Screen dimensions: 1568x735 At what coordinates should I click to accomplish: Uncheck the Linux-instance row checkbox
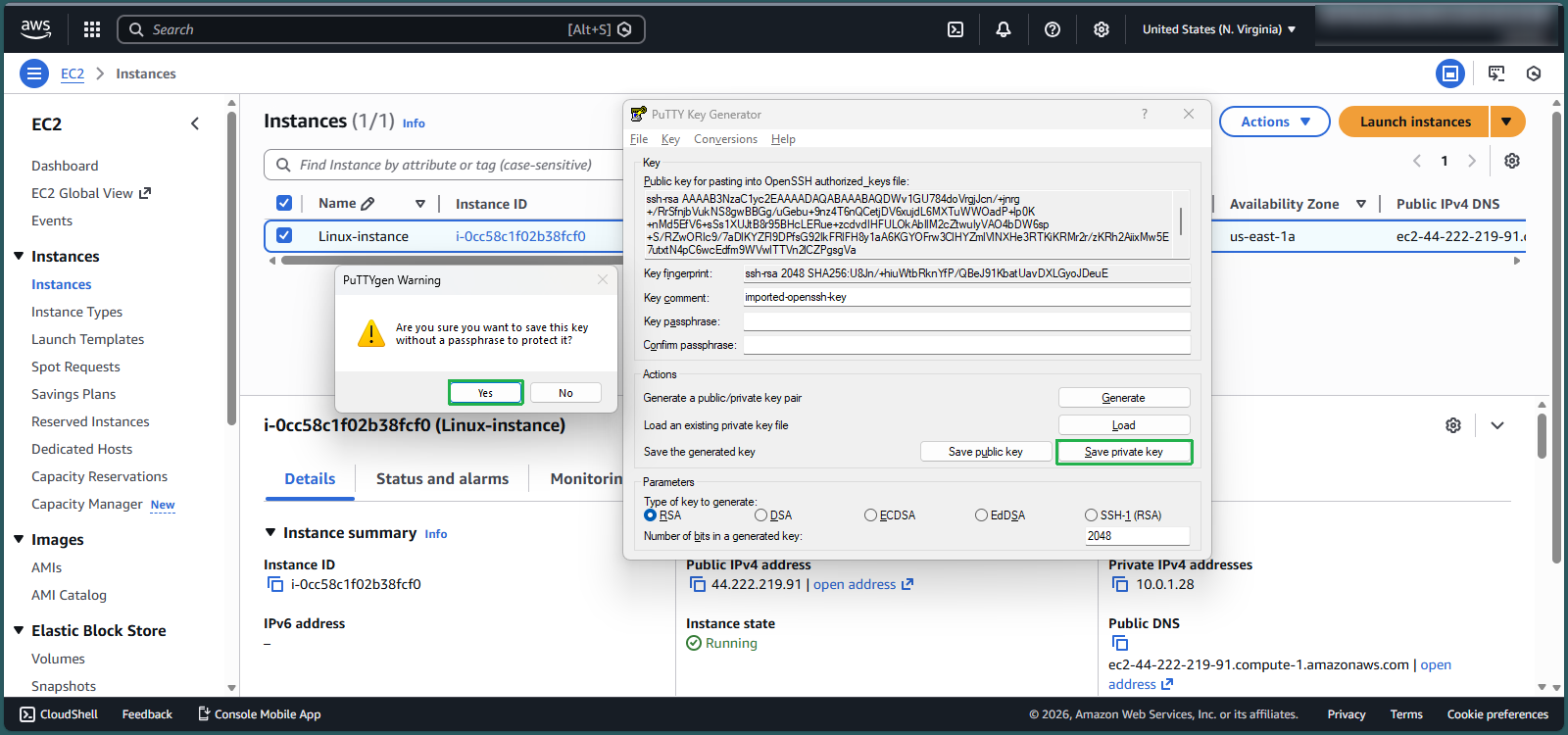(284, 235)
